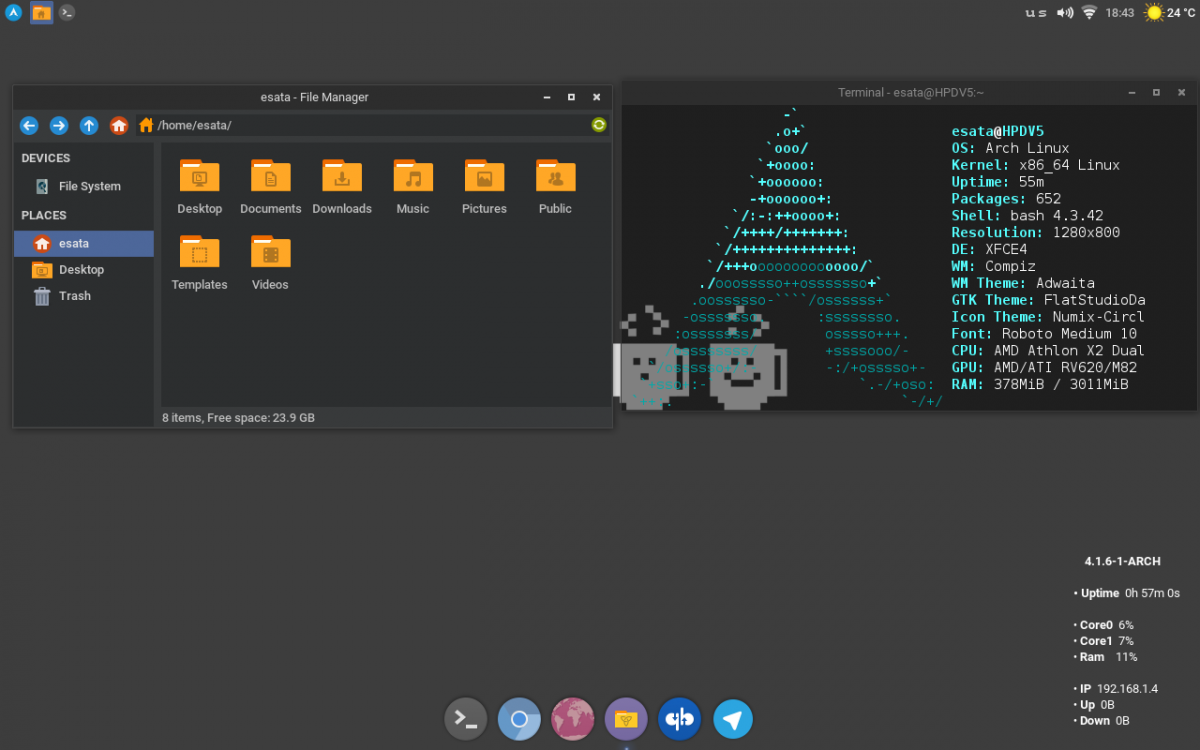Click the 'esata - File Manager' title bar
Image resolution: width=1200 pixels, height=750 pixels.
(x=313, y=97)
